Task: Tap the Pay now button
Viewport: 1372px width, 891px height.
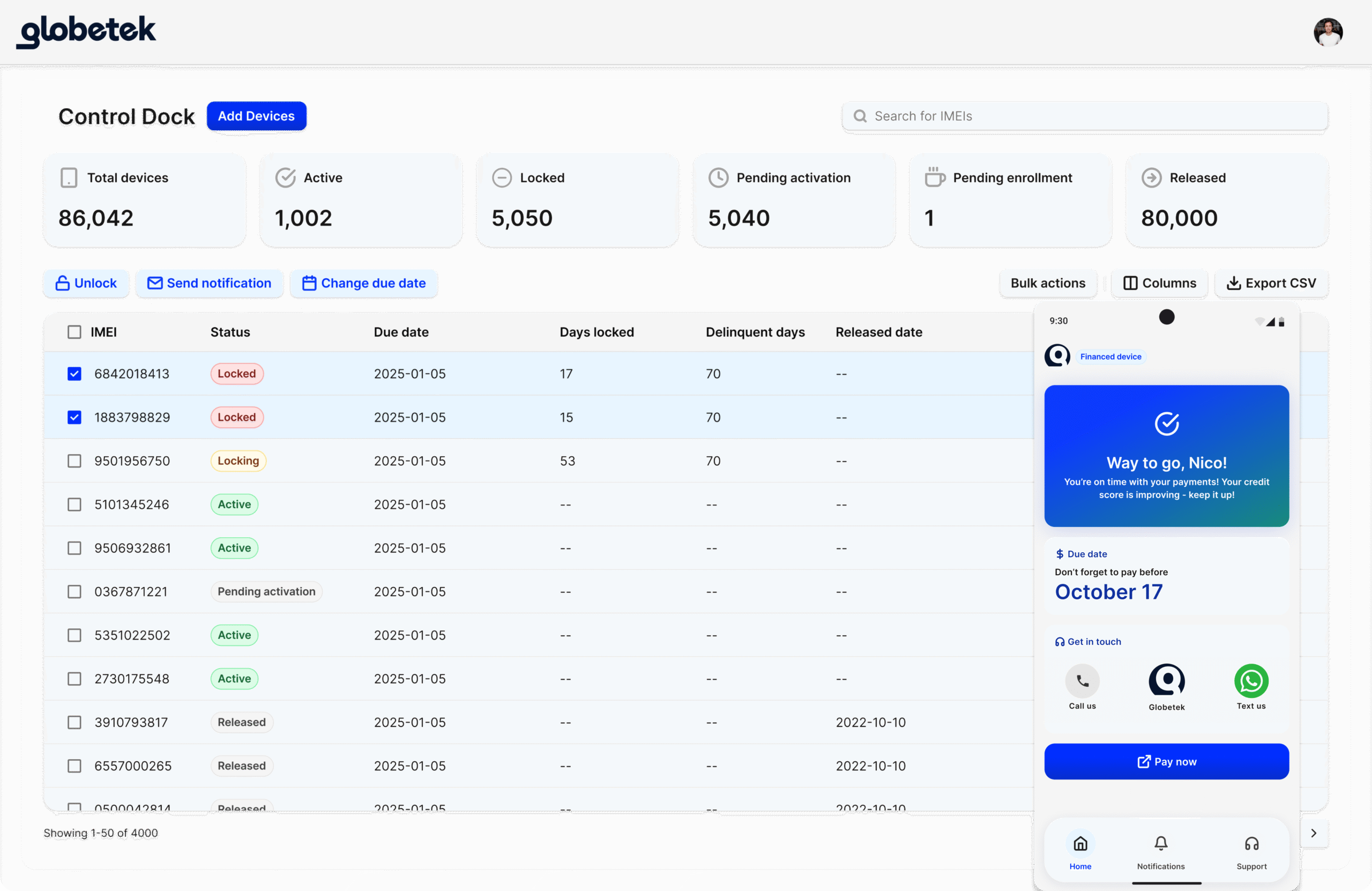Action: 1166,761
